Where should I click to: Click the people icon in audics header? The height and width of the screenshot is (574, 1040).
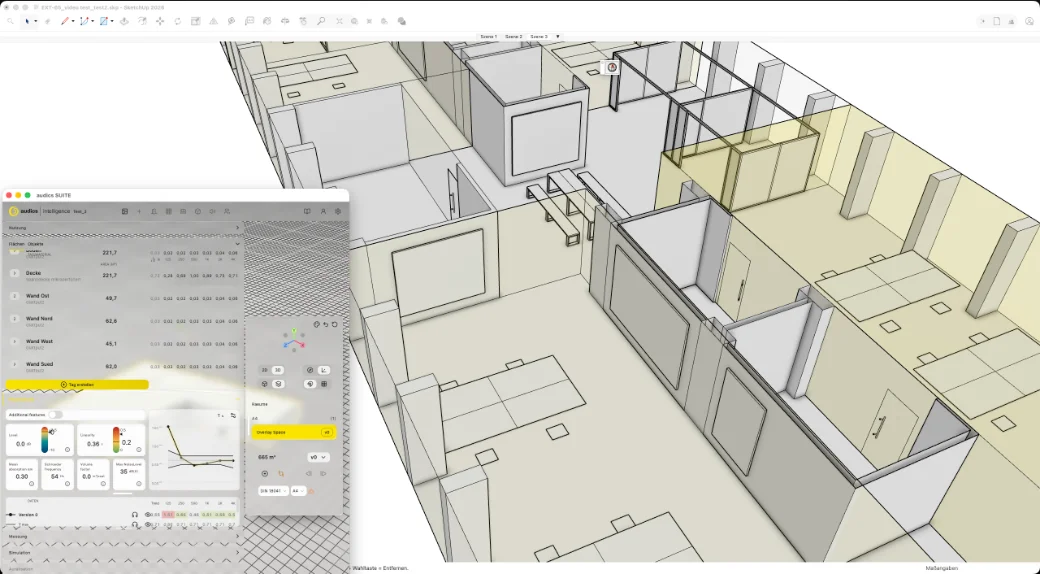[x=227, y=212]
